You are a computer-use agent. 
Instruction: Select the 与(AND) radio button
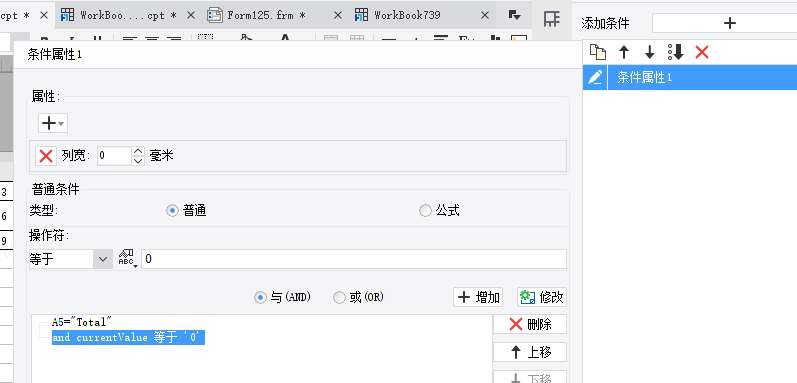[x=260, y=298]
